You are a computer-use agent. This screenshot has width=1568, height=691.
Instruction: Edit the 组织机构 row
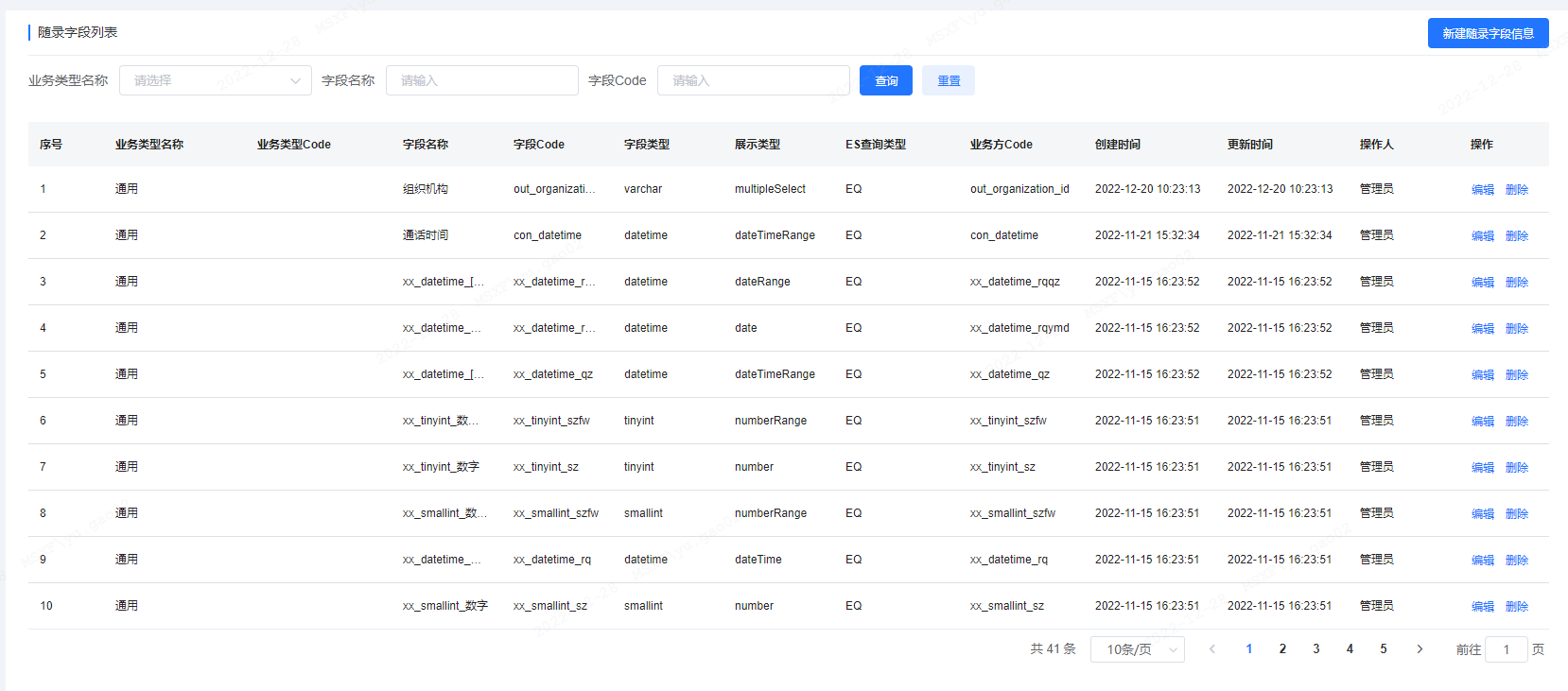coord(1482,189)
